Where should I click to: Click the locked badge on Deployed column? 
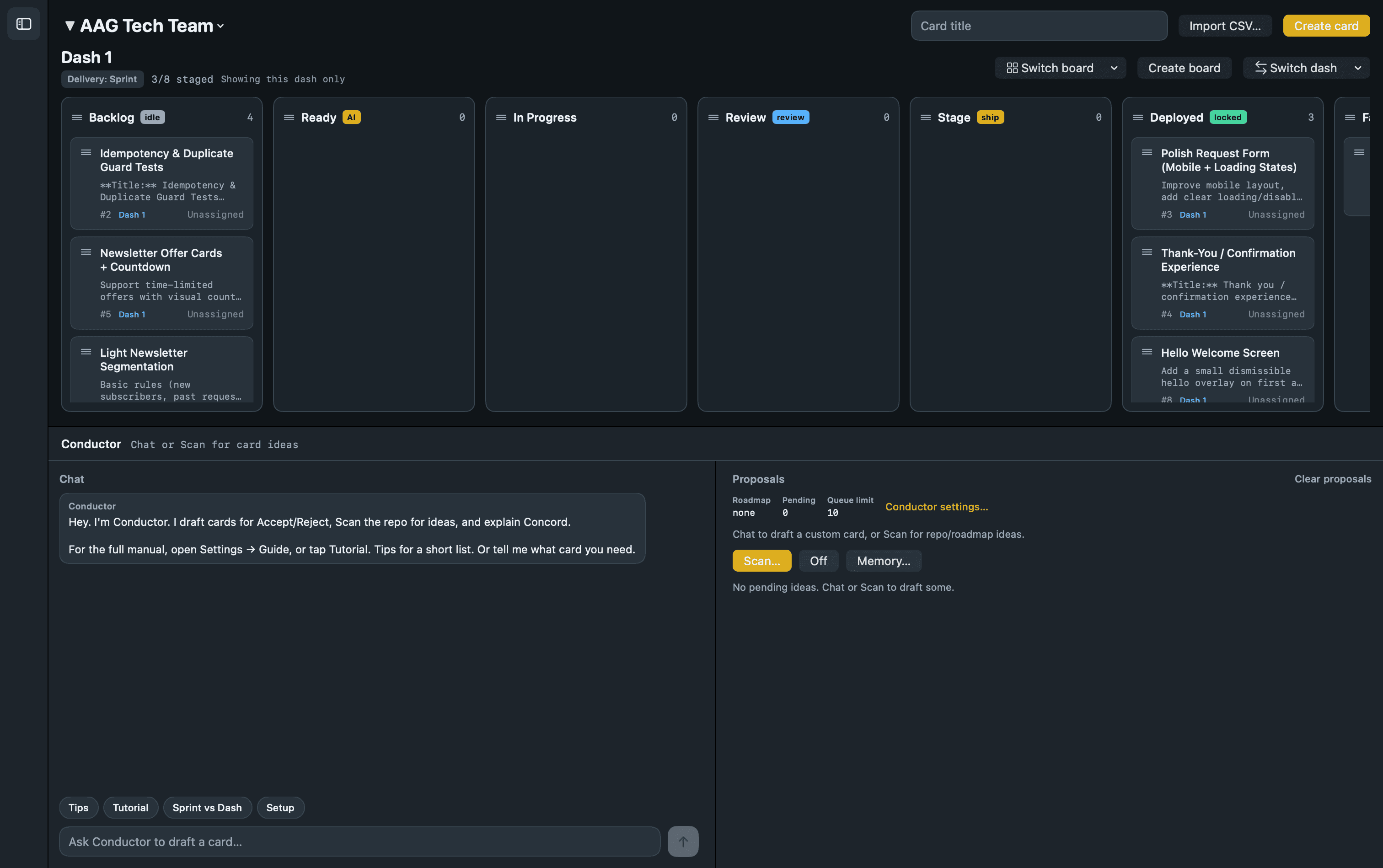click(x=1228, y=118)
